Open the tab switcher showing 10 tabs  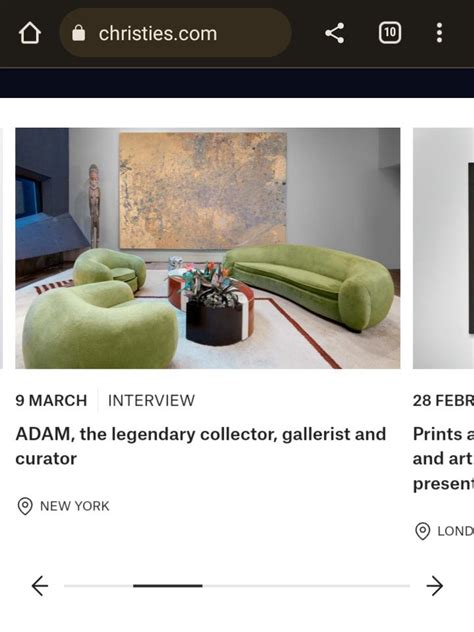[x=390, y=33]
